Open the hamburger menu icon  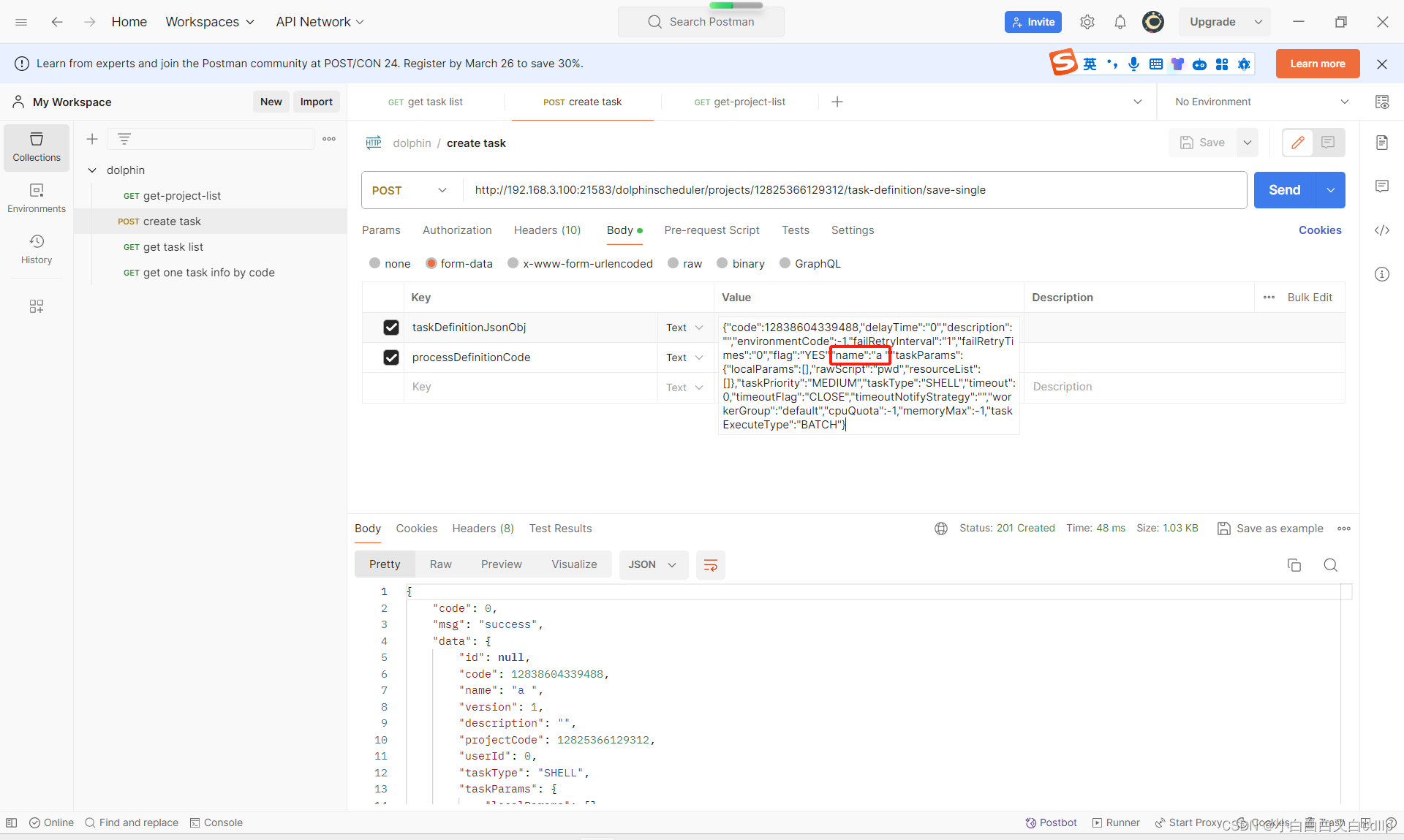(x=21, y=22)
